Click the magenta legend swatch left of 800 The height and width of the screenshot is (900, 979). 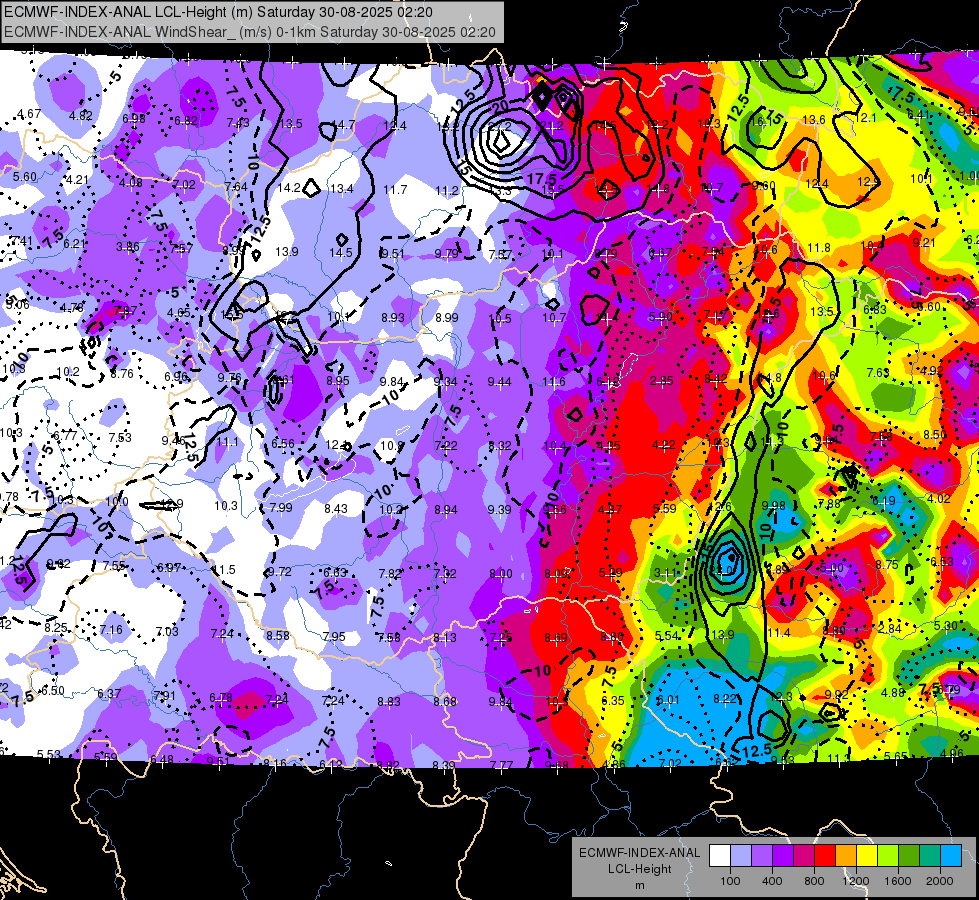(x=804, y=856)
